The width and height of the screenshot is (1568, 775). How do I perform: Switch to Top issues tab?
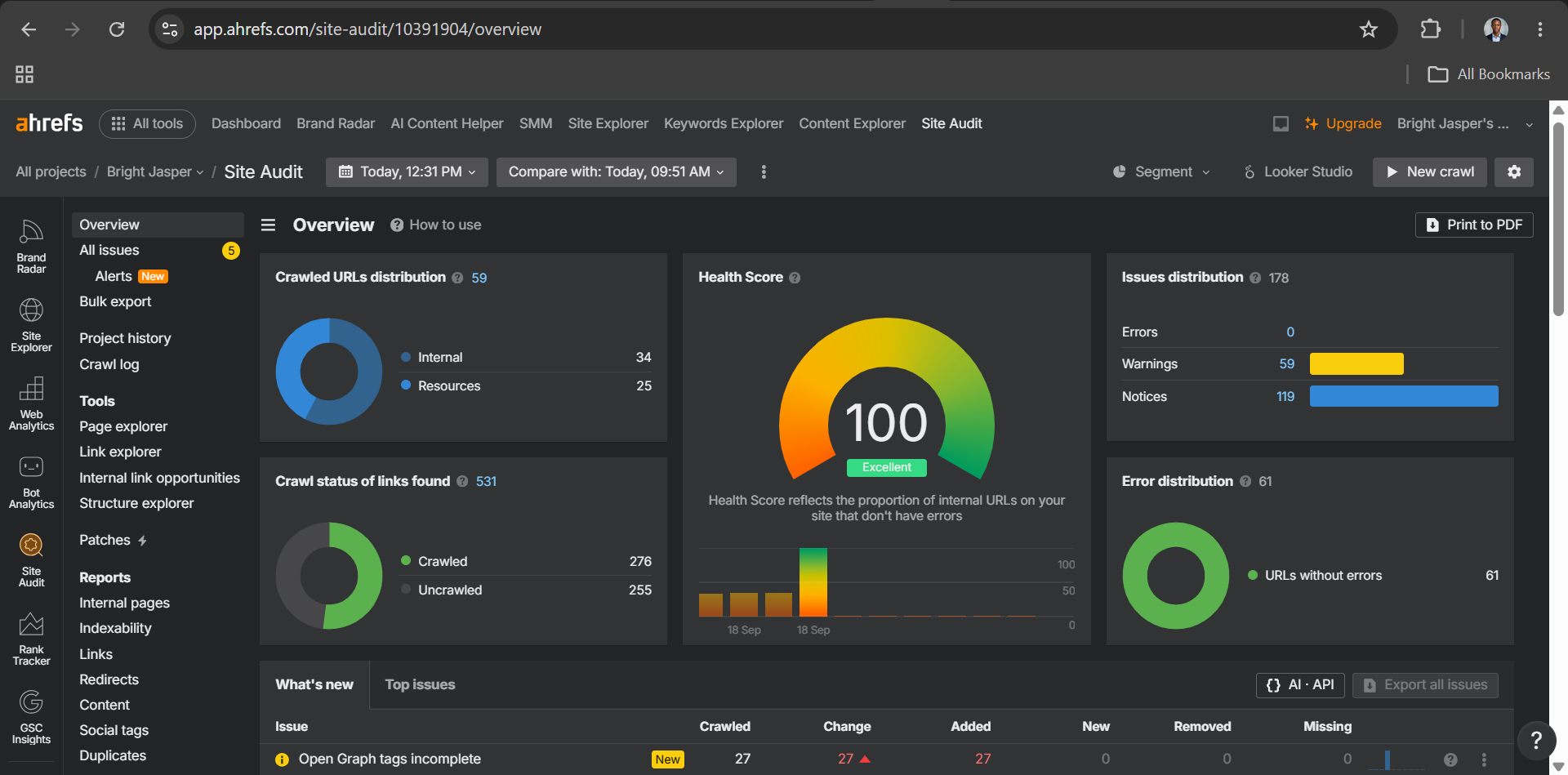tap(420, 684)
